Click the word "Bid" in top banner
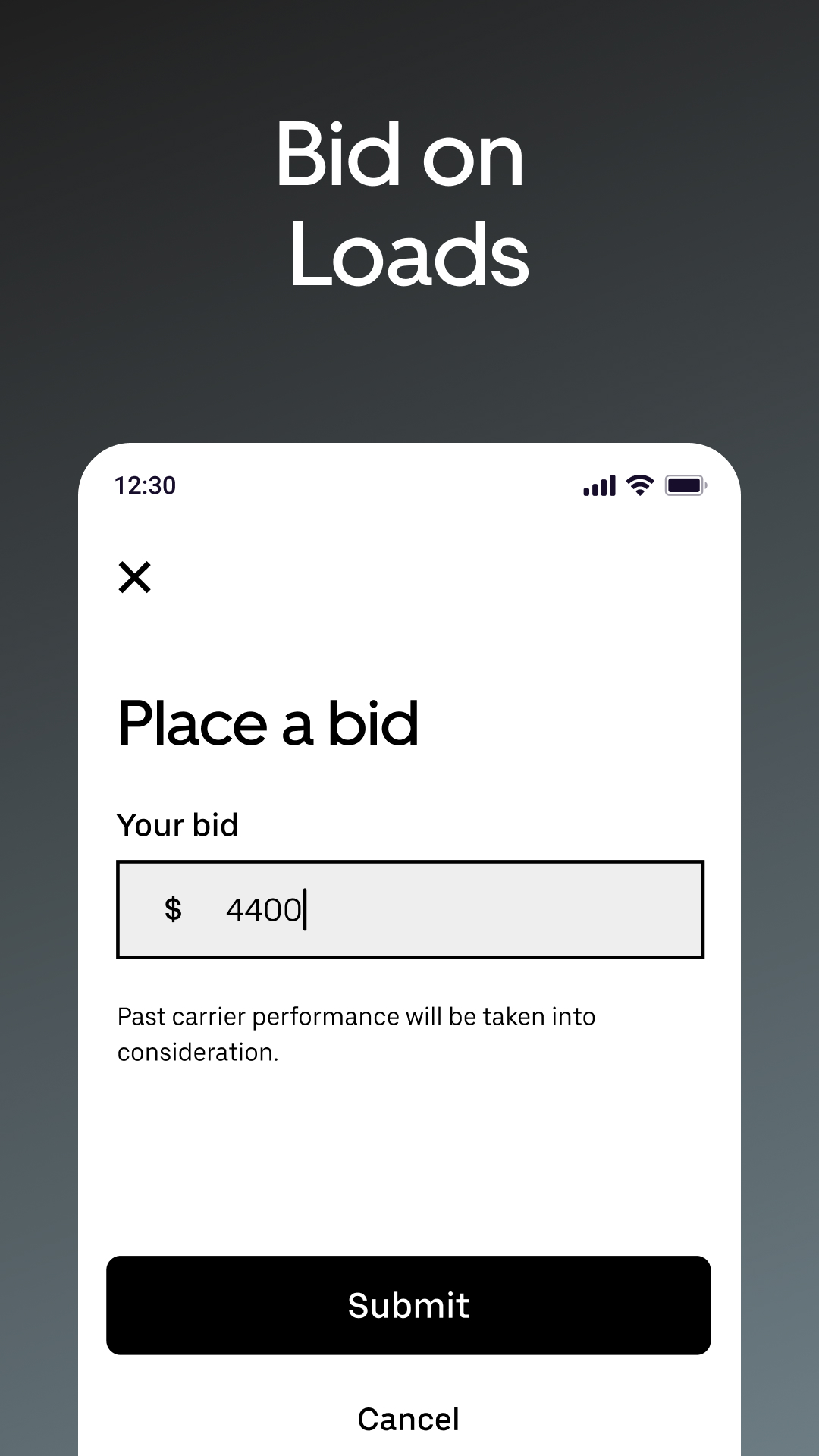 [x=337, y=154]
